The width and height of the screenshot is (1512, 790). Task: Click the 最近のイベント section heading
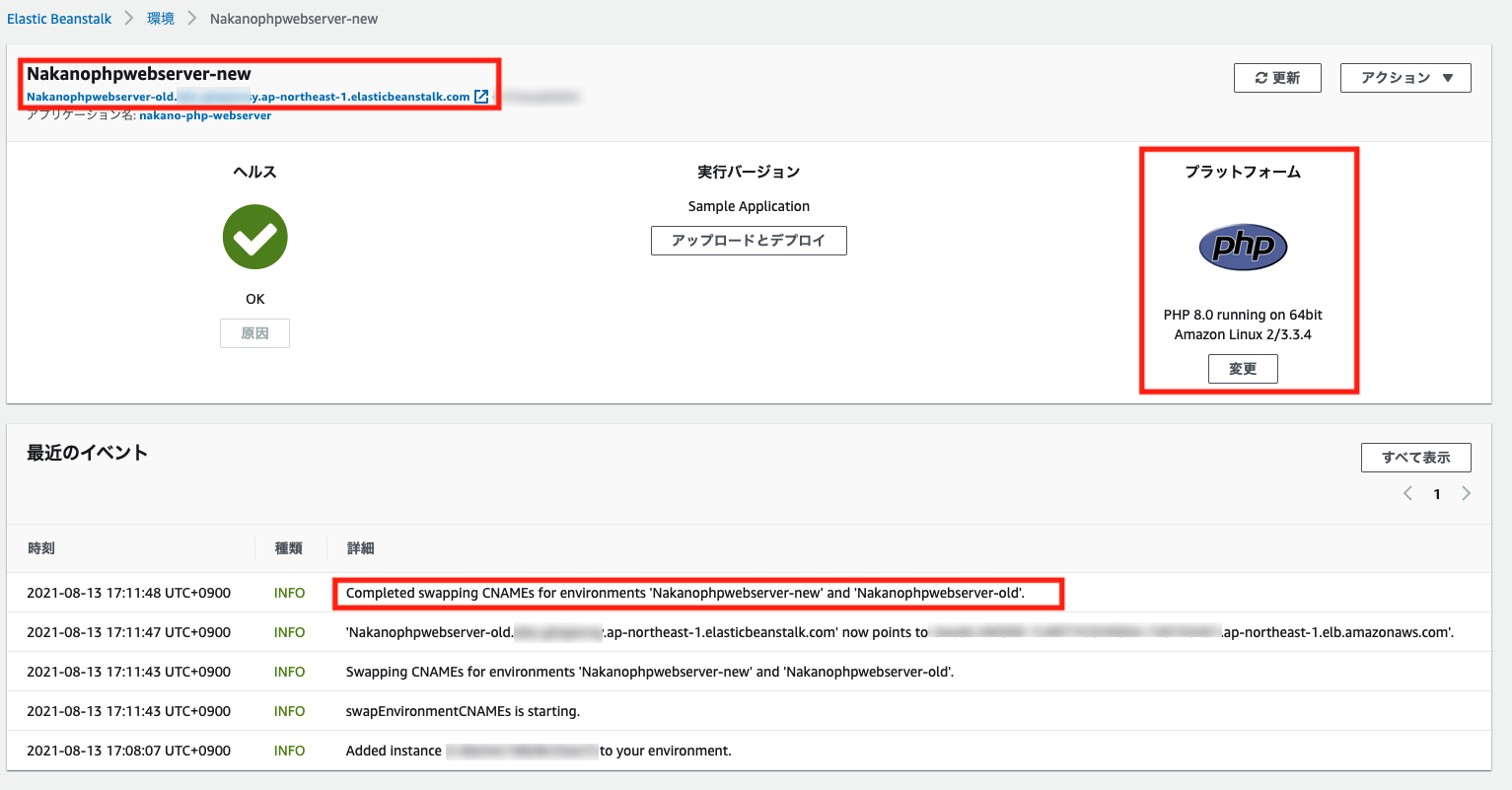pos(87,453)
